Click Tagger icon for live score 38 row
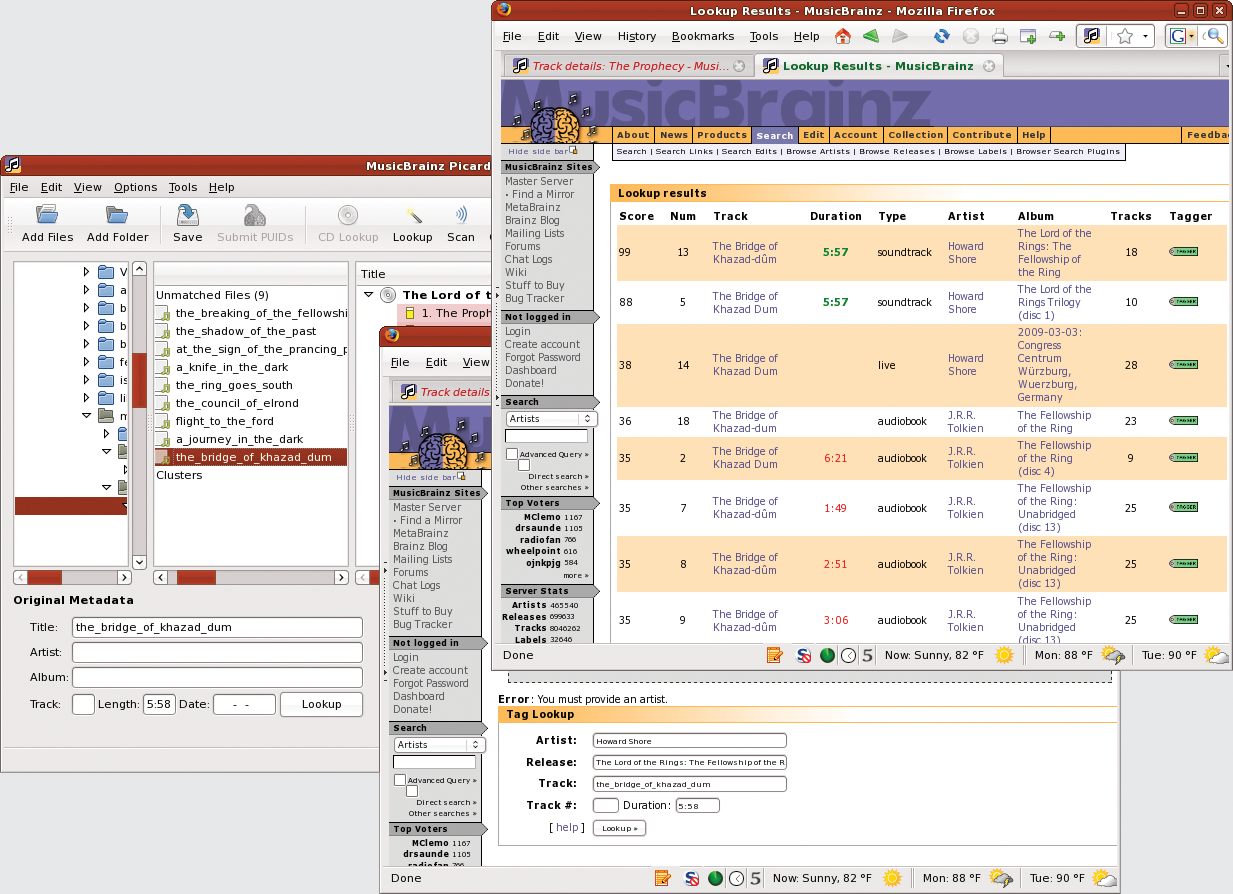This screenshot has height=894, width=1233. pos(1183,365)
